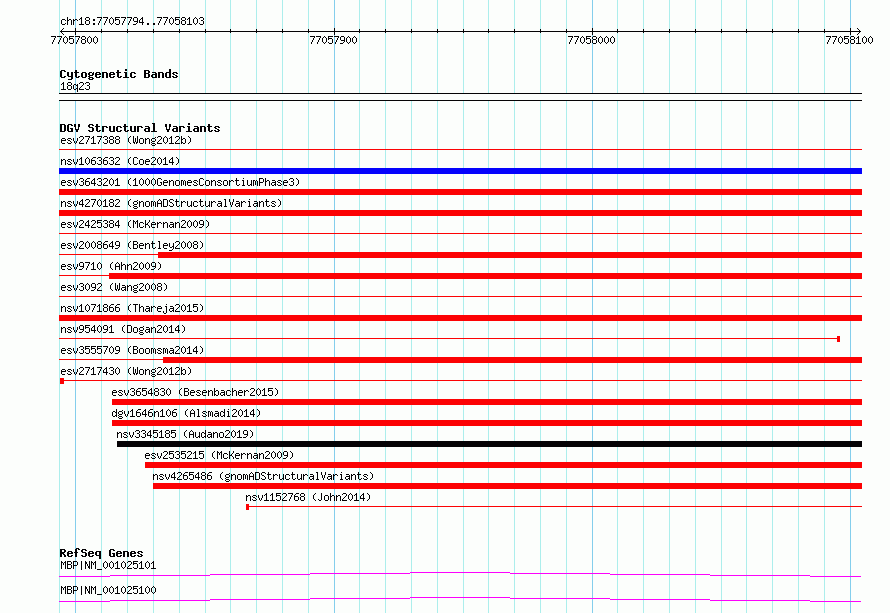Click the DGV Structural Variants track title
890x613 pixels.
[140, 128]
